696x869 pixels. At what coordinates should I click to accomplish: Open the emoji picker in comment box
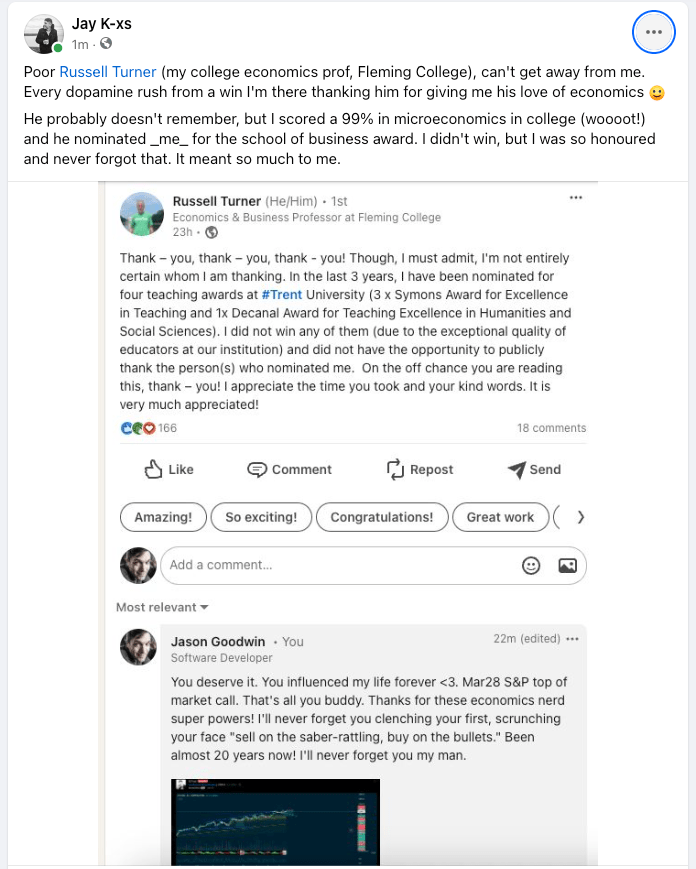532,565
